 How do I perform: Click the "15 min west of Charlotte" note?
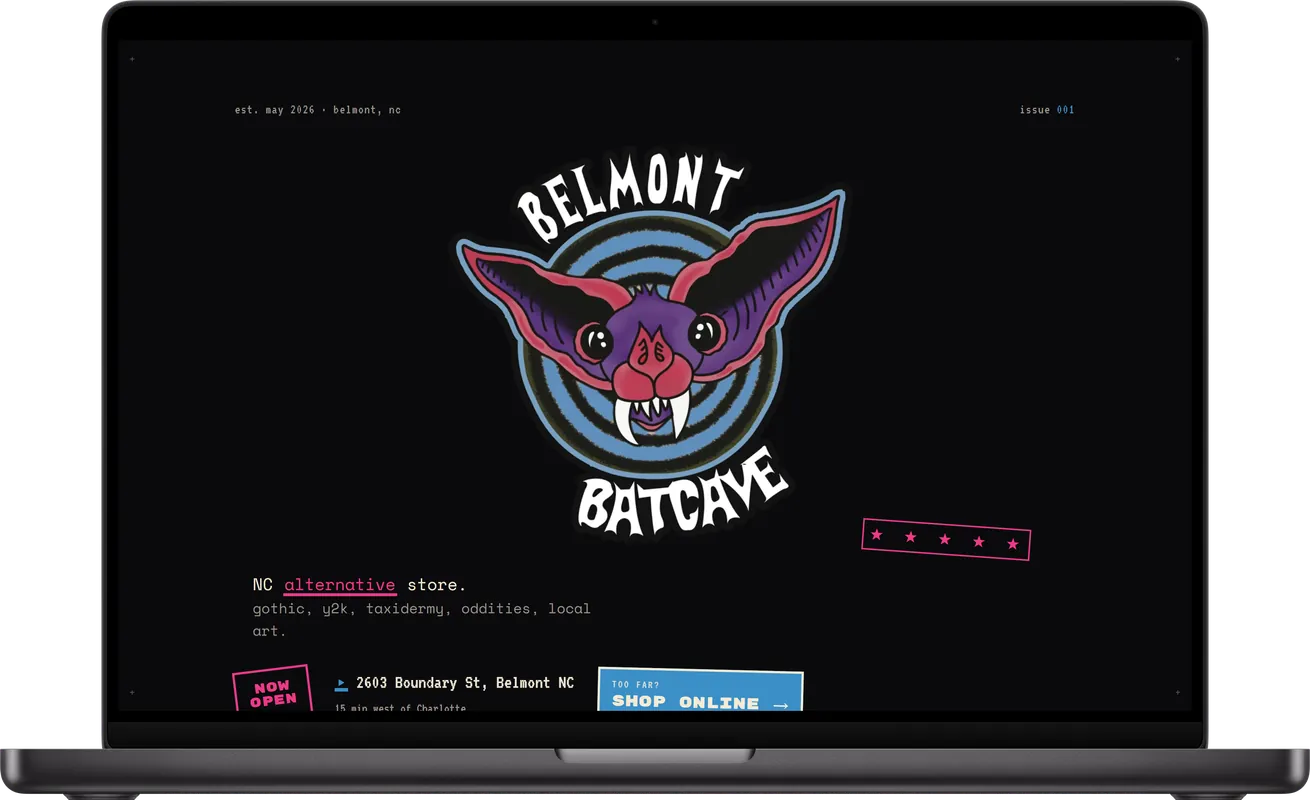400,707
